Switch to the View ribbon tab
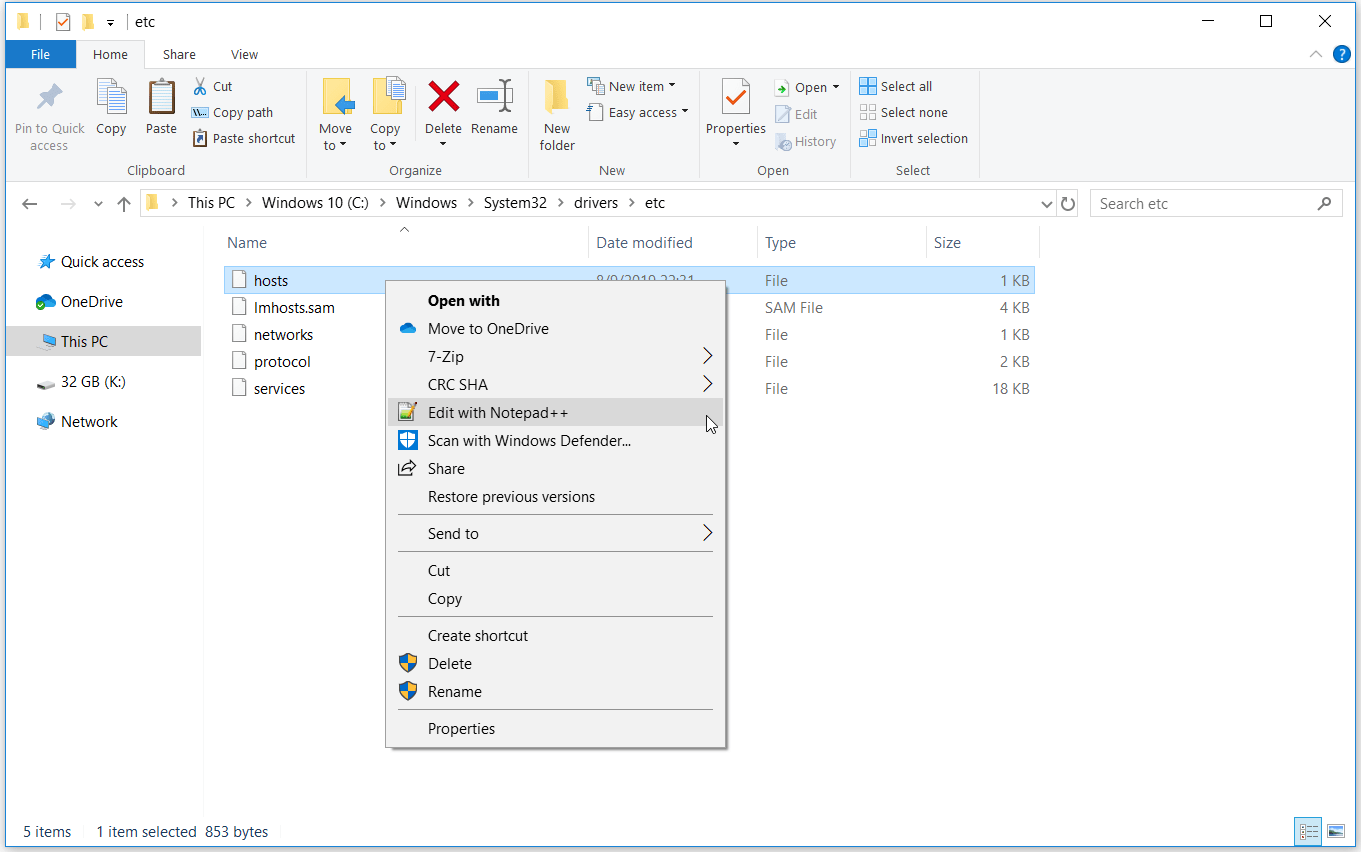 (244, 54)
